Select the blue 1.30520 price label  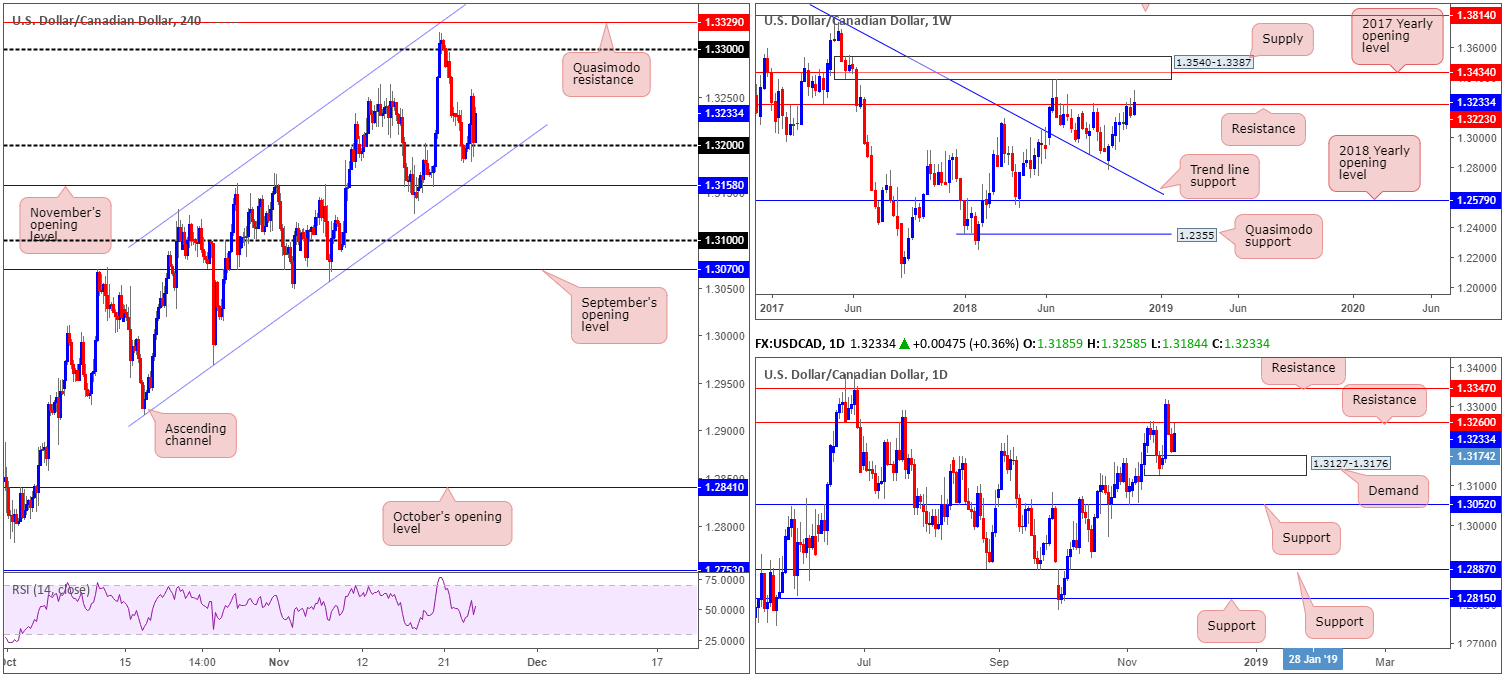[x=1474, y=505]
